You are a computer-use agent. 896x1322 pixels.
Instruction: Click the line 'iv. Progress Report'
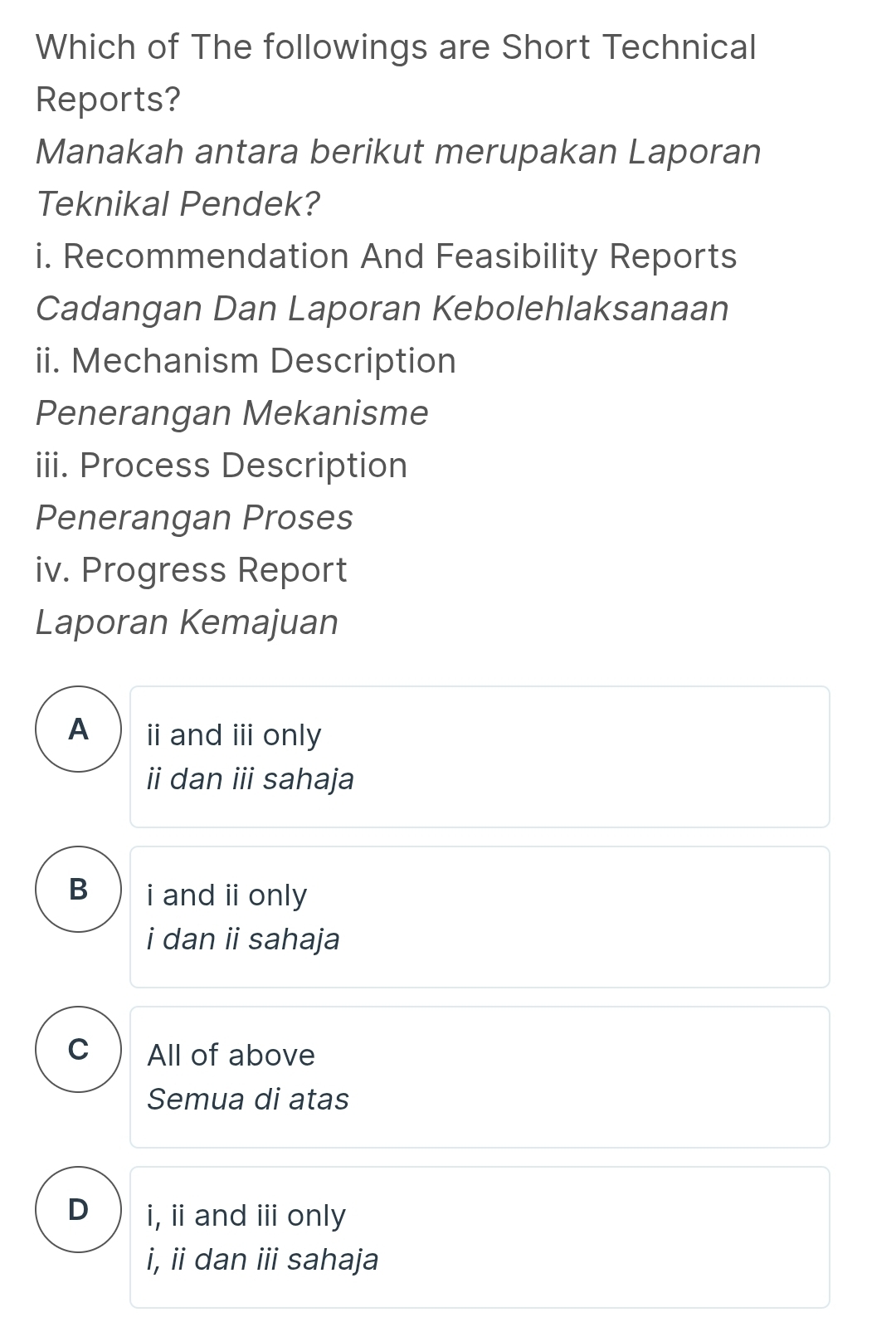pos(190,569)
